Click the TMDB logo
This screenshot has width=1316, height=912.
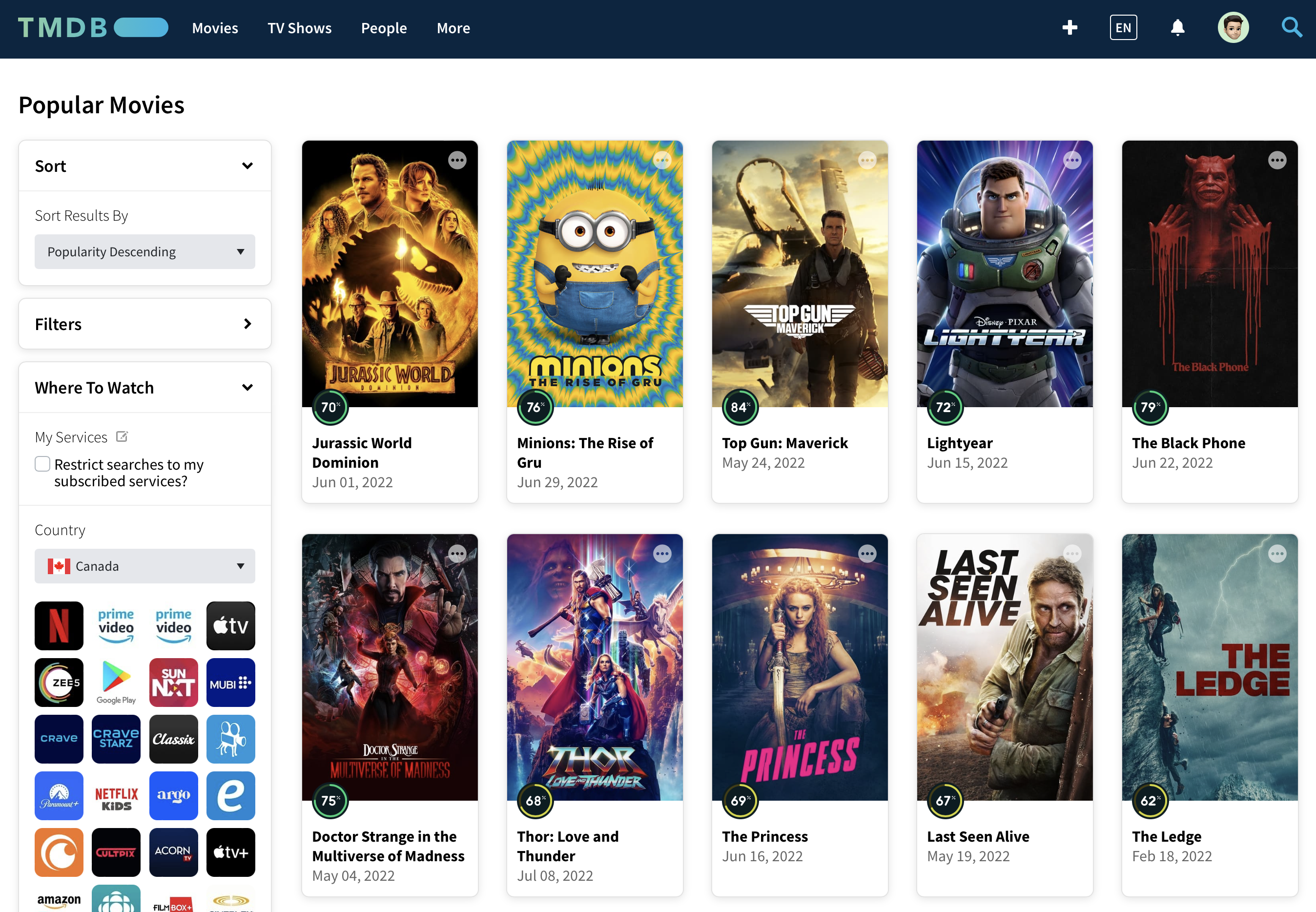[x=93, y=27]
